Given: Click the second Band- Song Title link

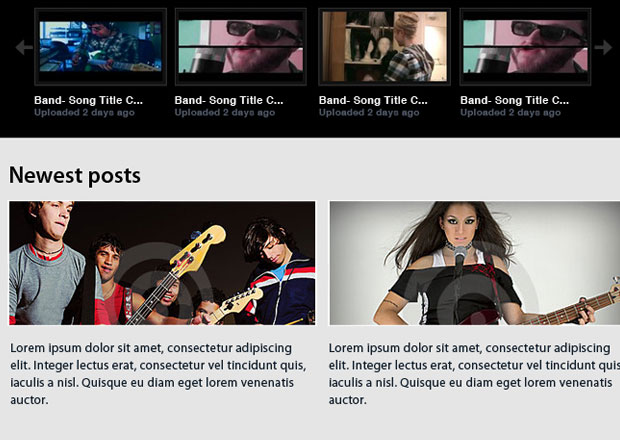Looking at the screenshot, I should pos(229,100).
